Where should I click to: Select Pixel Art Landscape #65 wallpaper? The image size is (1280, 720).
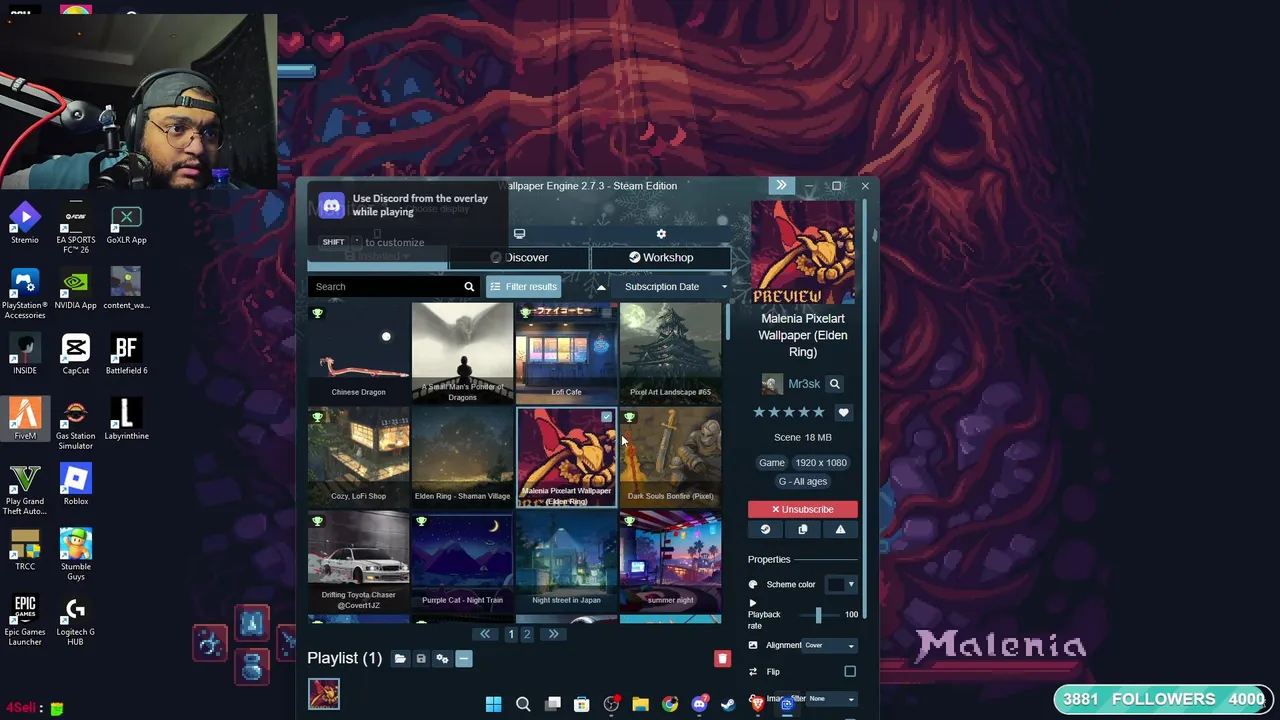click(670, 353)
